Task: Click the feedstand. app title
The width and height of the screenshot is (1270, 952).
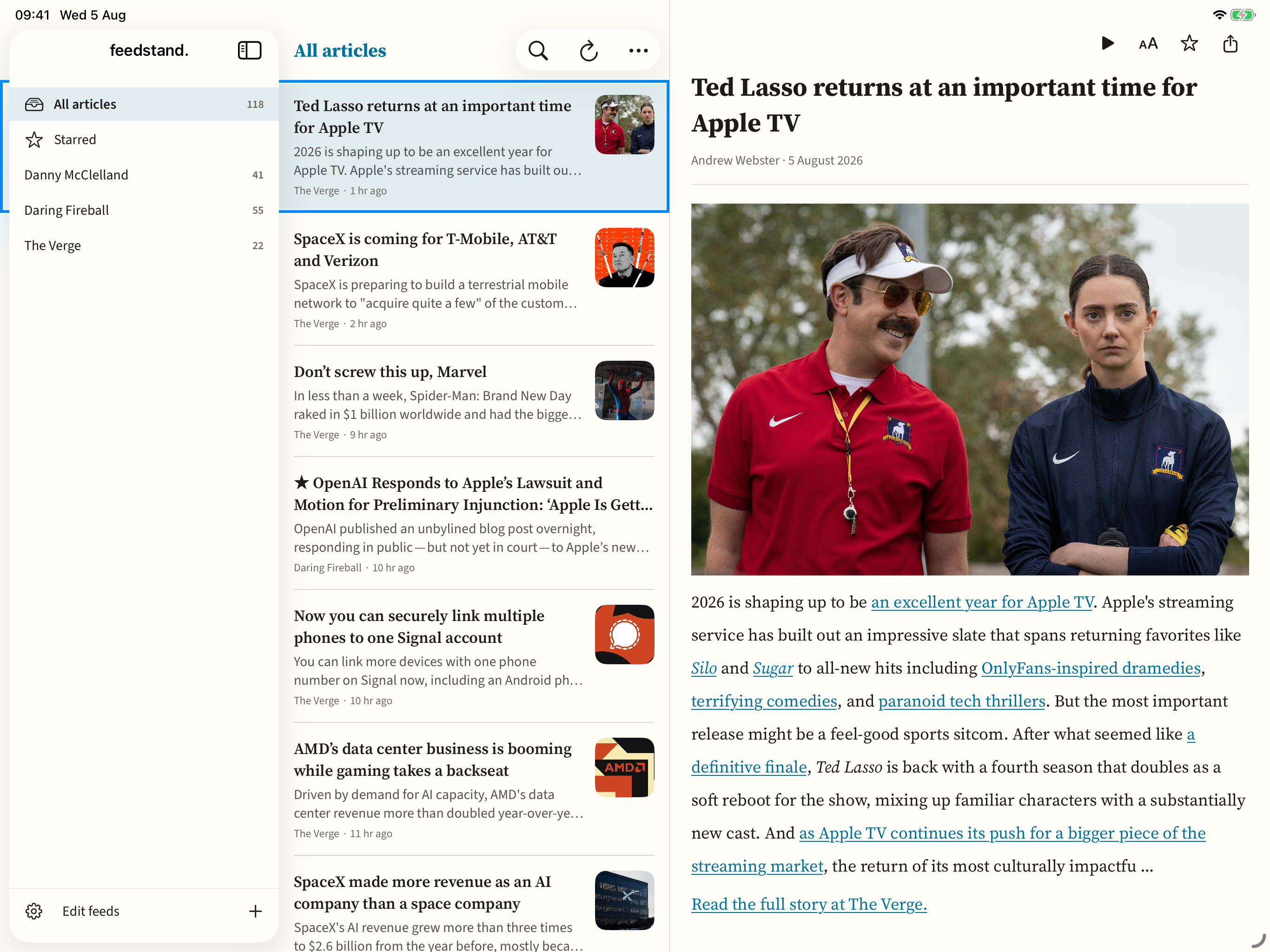Action: [149, 51]
